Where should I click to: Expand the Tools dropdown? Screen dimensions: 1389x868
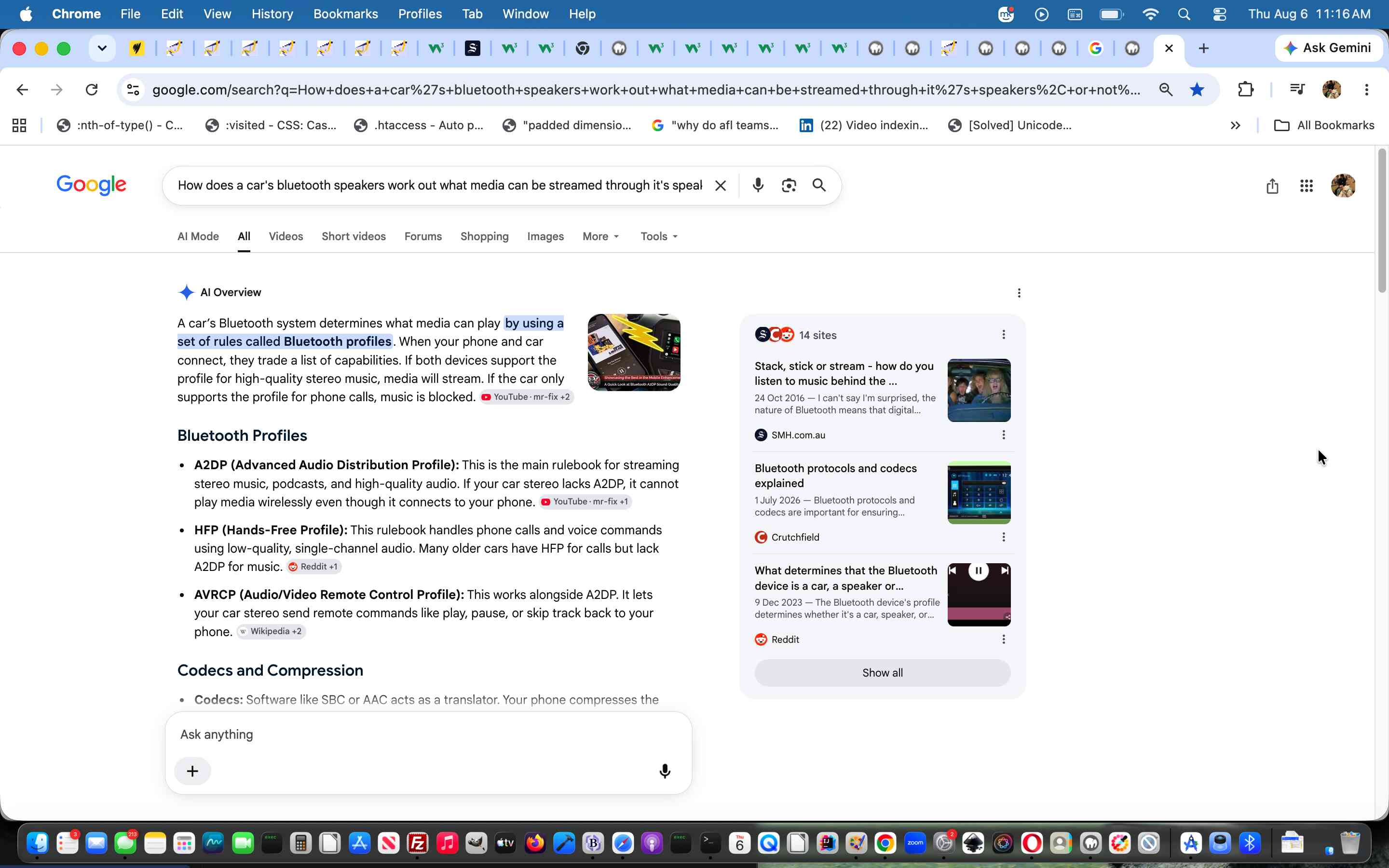(659, 236)
